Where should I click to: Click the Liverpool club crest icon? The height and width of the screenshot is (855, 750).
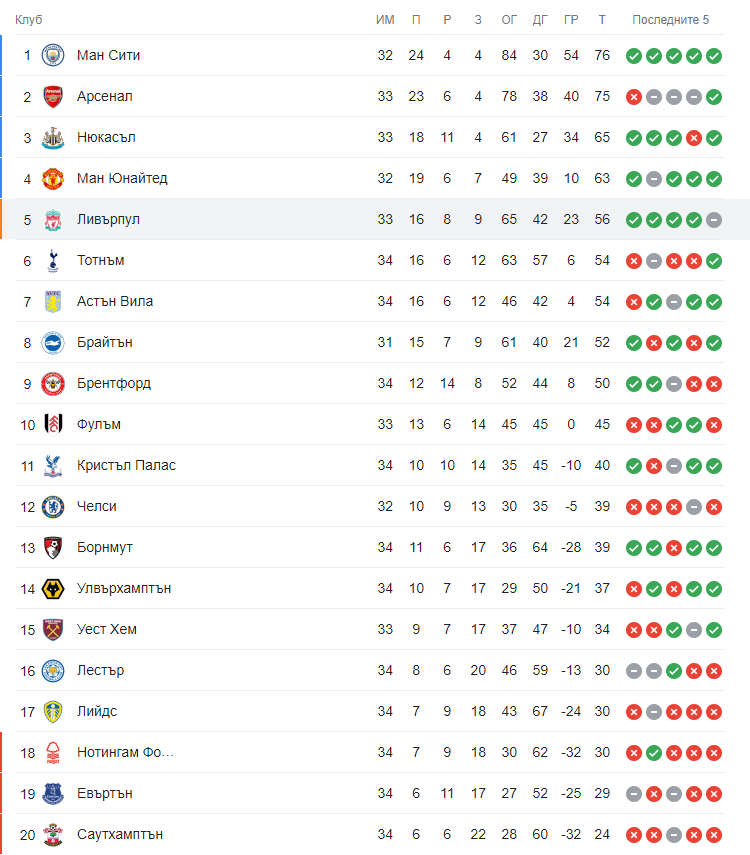coord(53,220)
